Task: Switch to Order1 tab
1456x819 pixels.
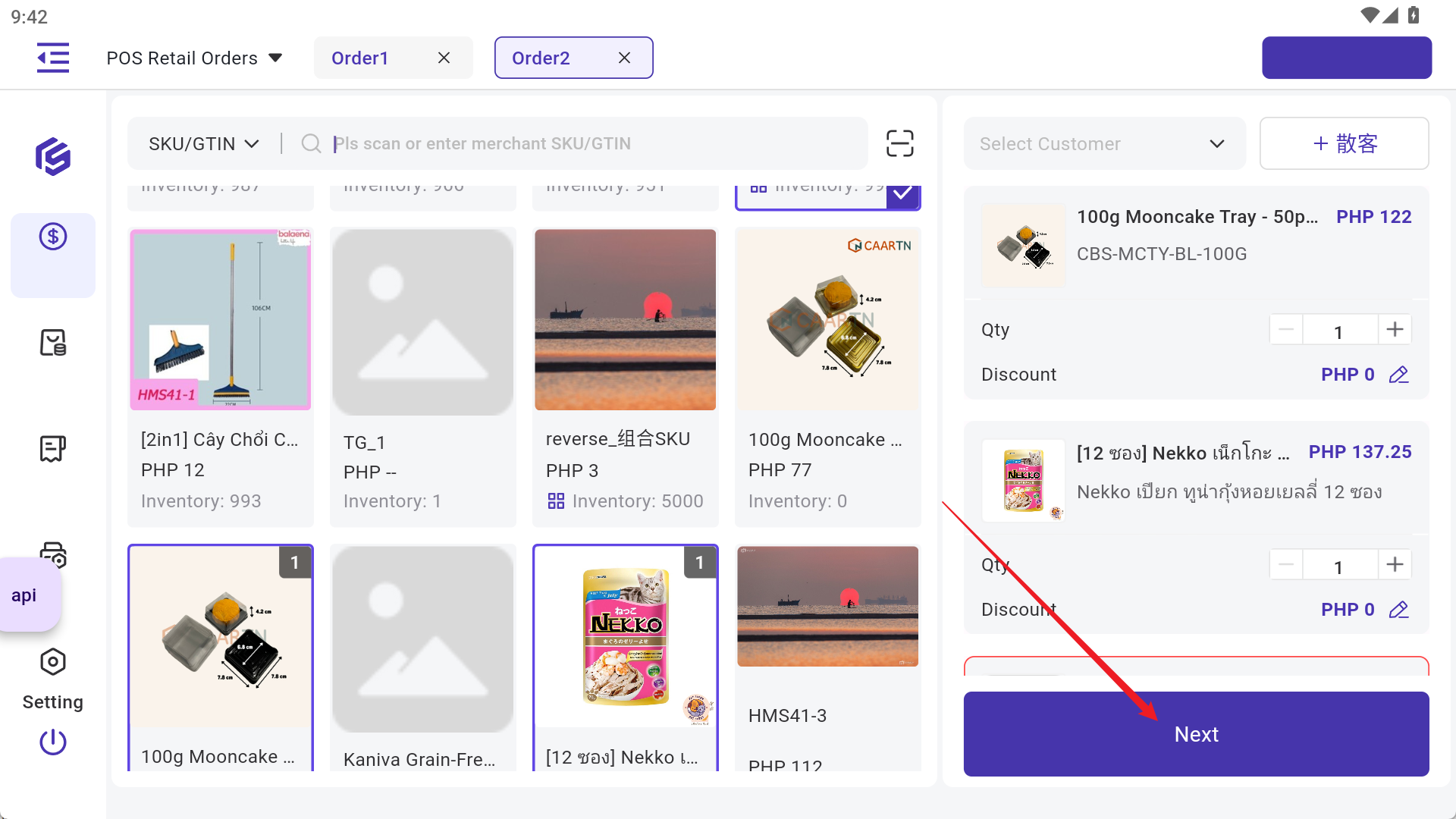Action: click(x=360, y=58)
